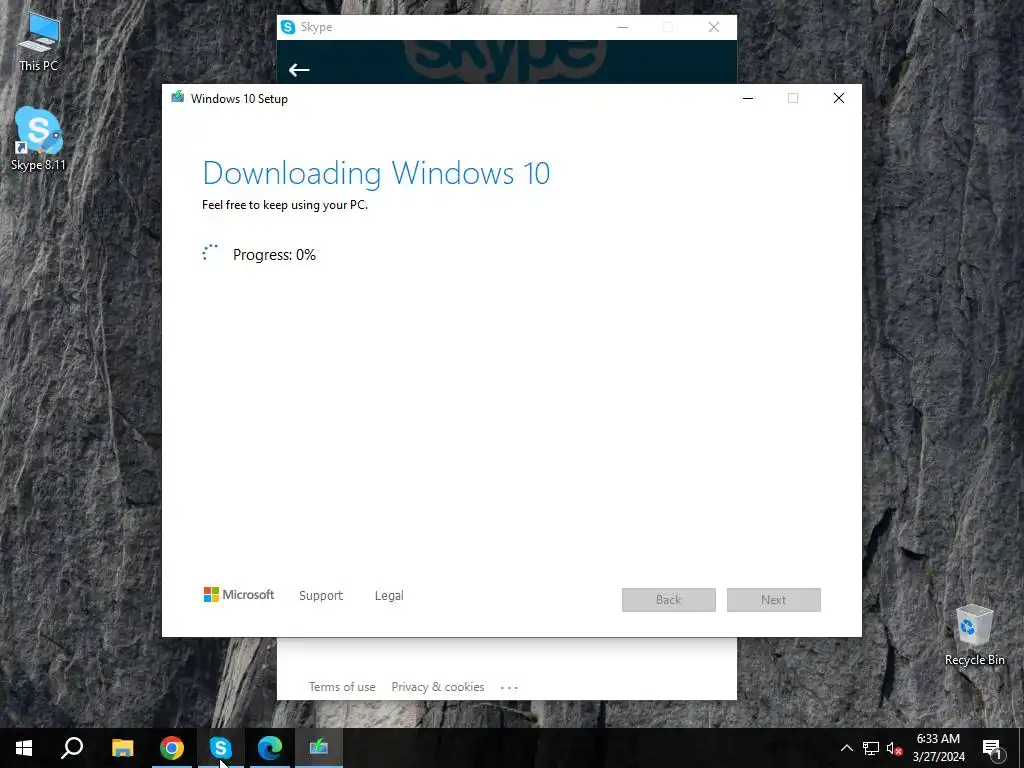The image size is (1024, 768).
Task: Open Privacy & cookies in Skype window
Action: [438, 687]
